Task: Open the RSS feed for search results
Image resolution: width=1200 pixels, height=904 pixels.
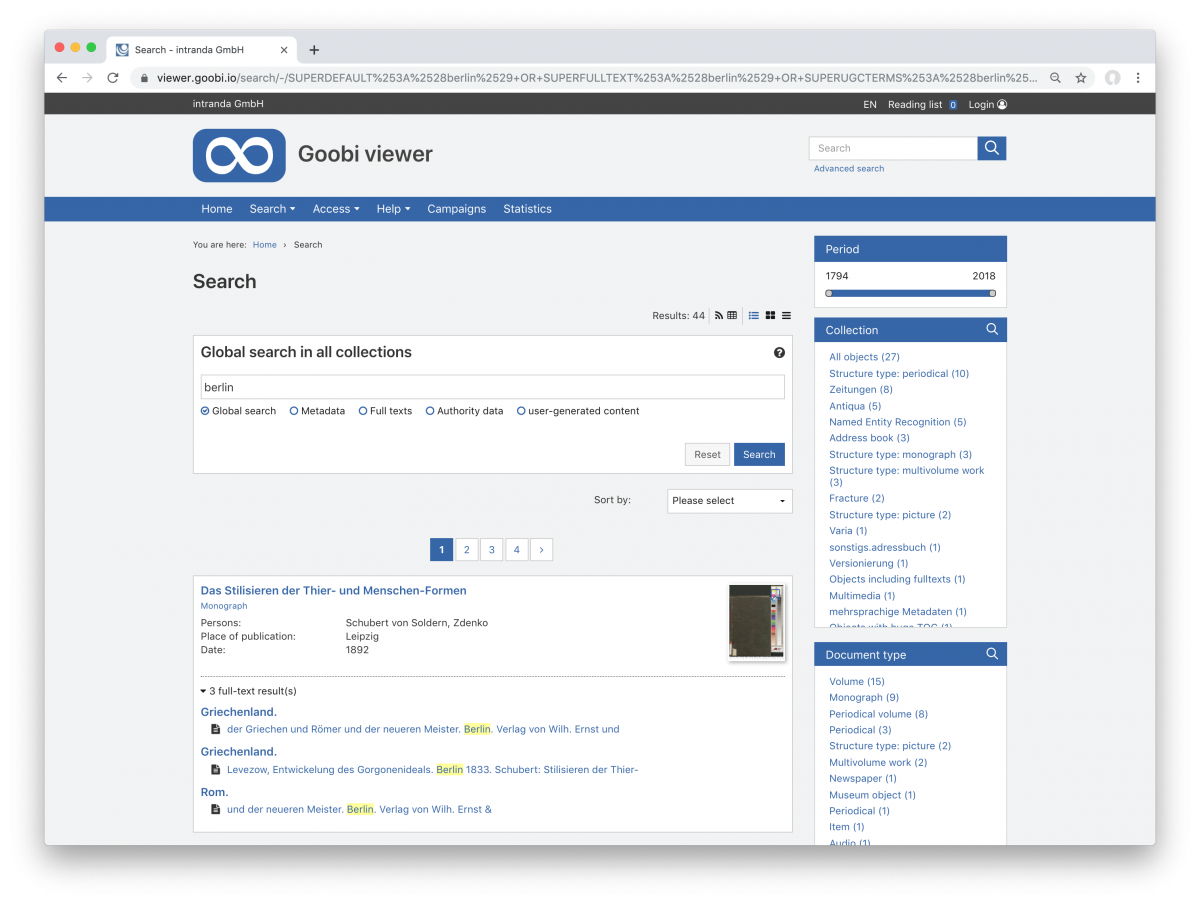Action: (x=719, y=315)
